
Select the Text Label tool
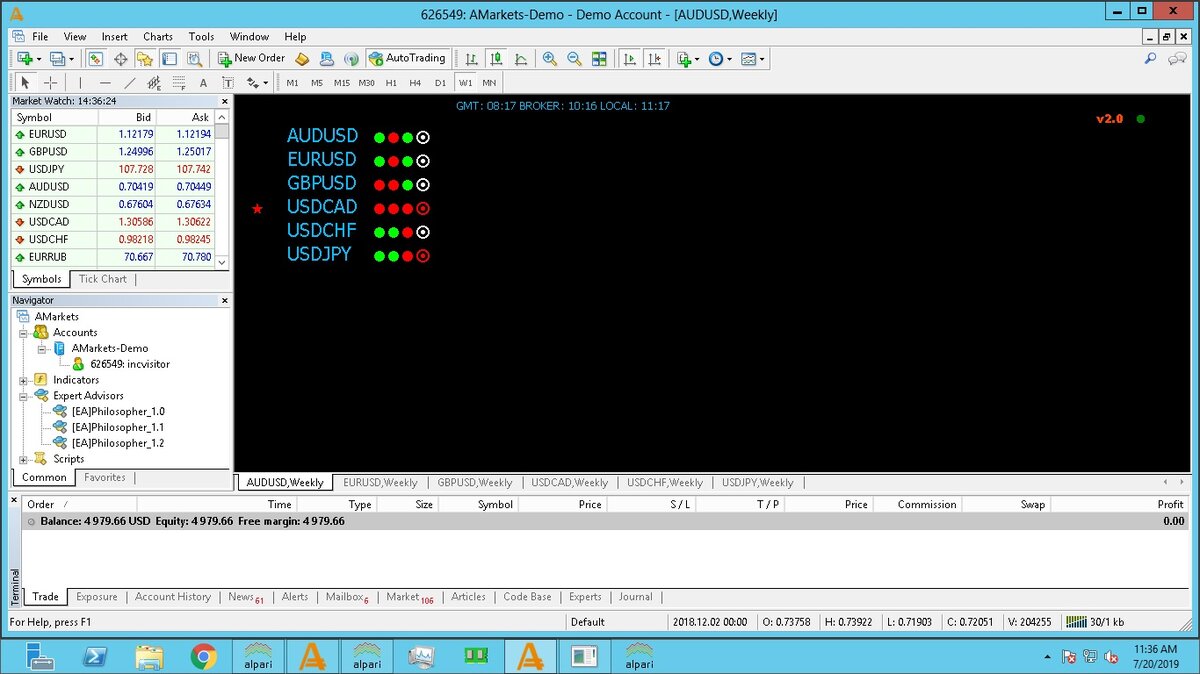(x=228, y=83)
